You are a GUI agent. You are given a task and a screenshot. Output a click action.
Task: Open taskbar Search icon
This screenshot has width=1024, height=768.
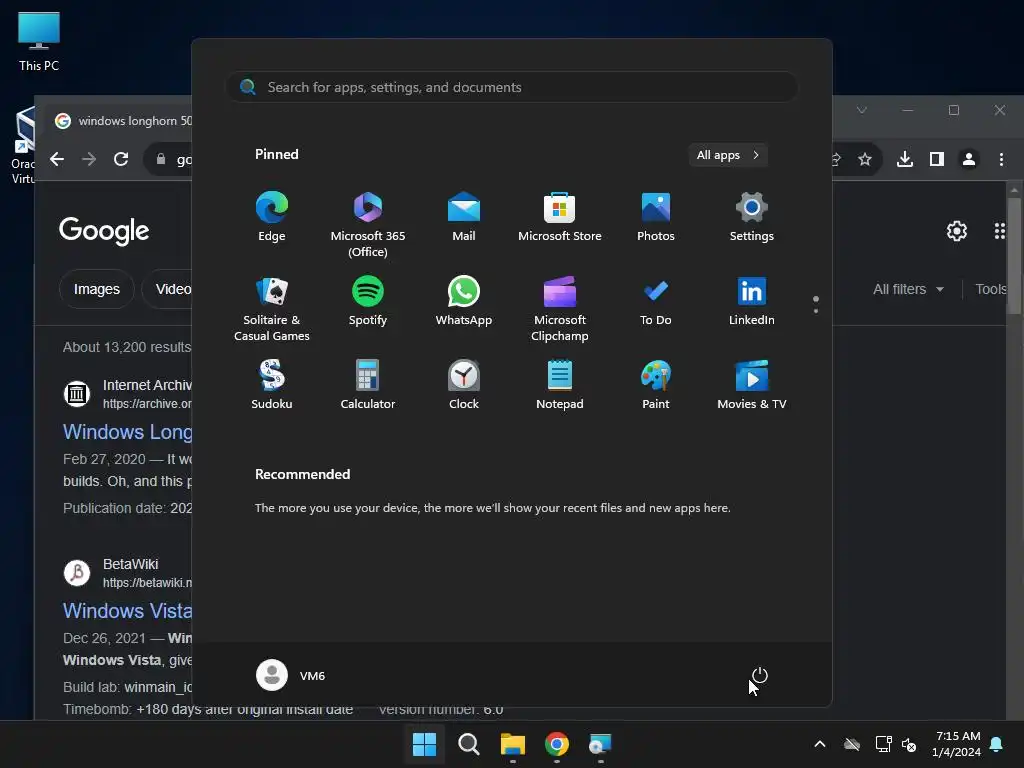468,744
